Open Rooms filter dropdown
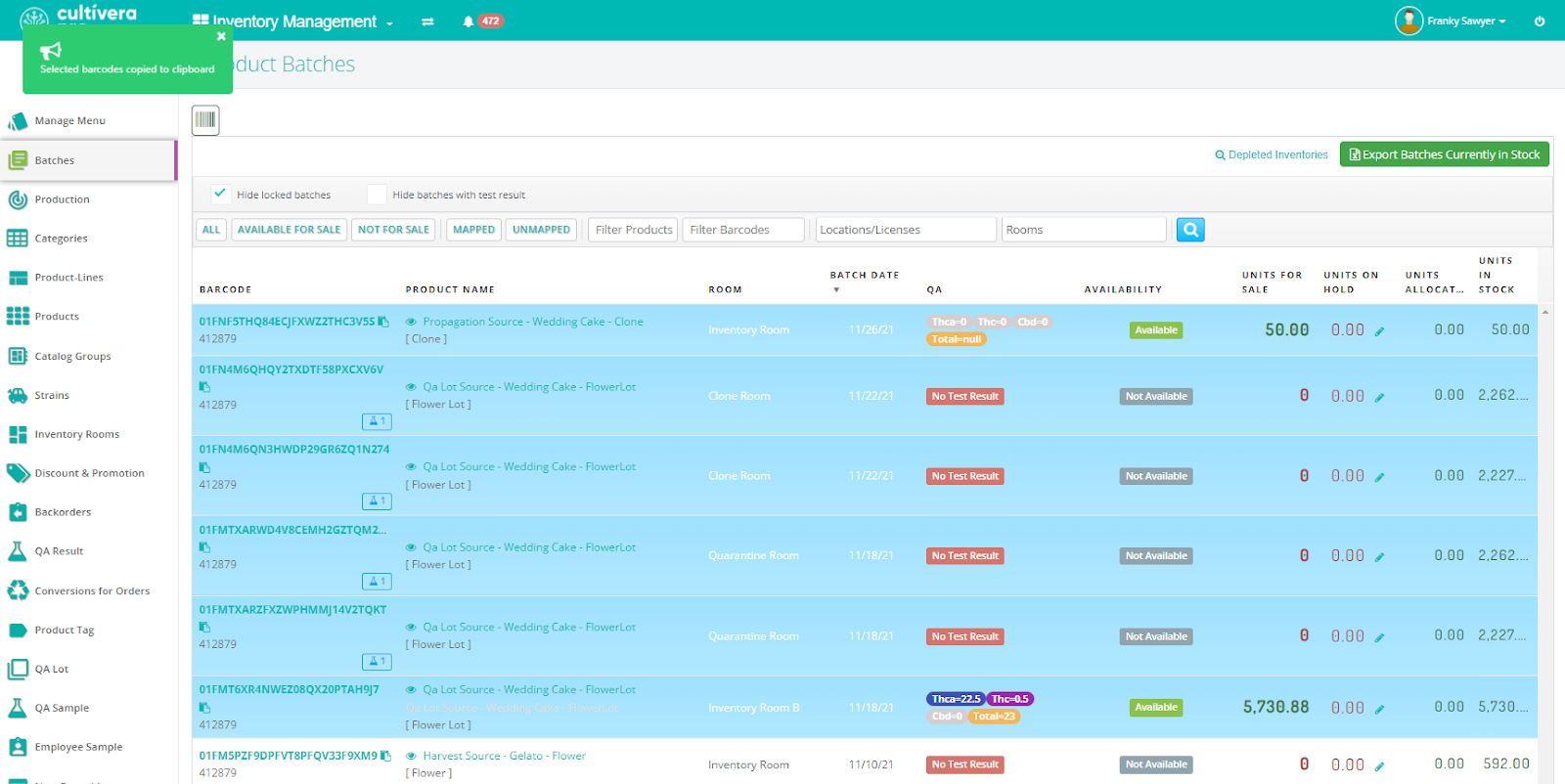This screenshot has width=1565, height=784. tap(1084, 230)
